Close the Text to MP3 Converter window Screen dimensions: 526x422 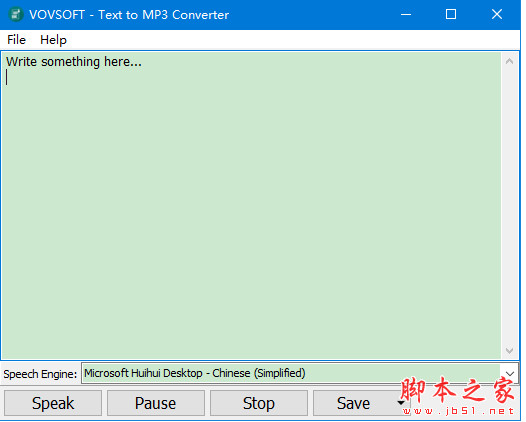(497, 14)
